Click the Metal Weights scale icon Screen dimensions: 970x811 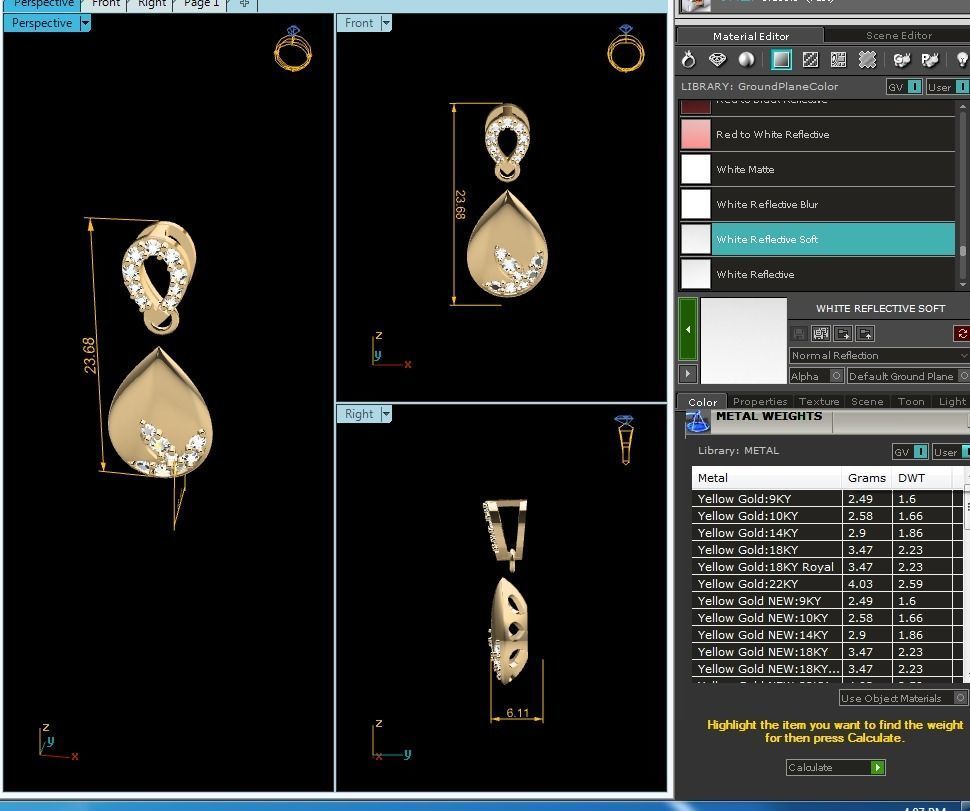pos(697,422)
